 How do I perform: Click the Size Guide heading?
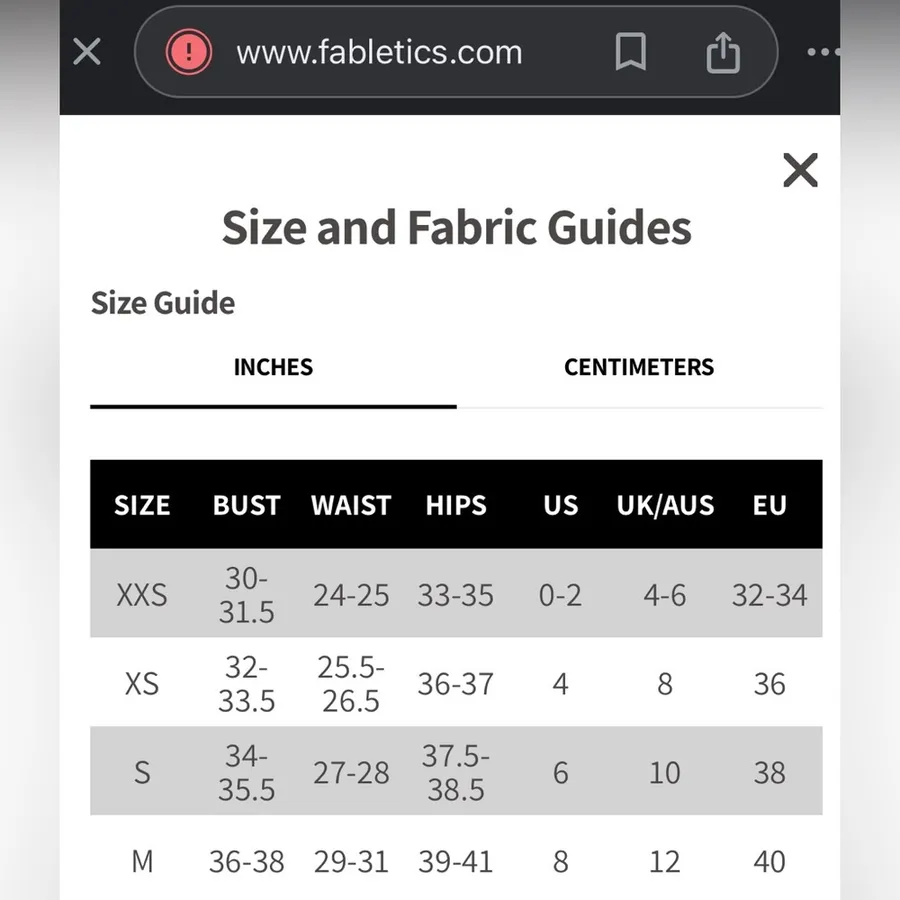163,302
